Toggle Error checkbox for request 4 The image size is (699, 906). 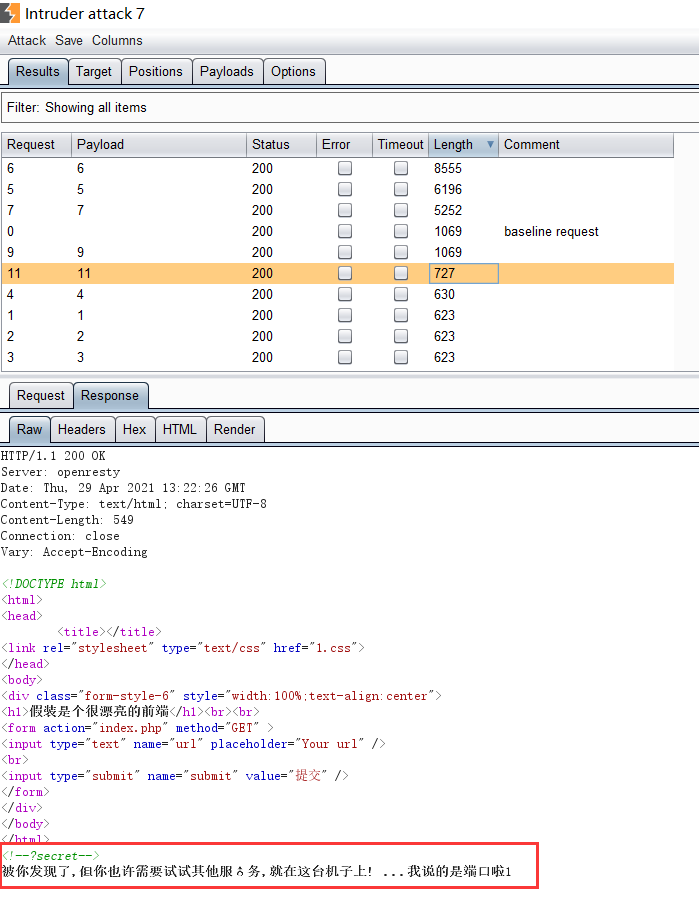(x=345, y=294)
